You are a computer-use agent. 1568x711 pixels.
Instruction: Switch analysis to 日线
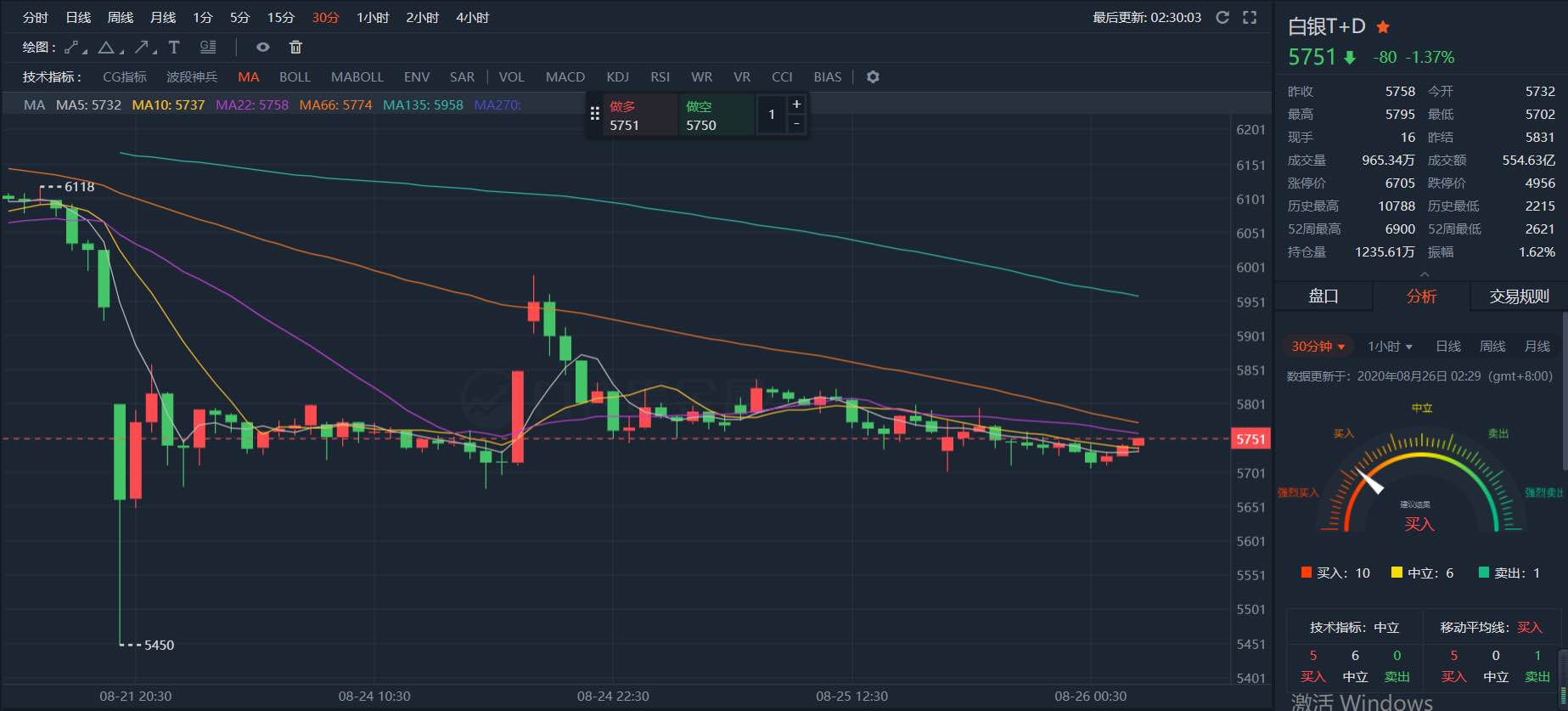pos(1448,346)
